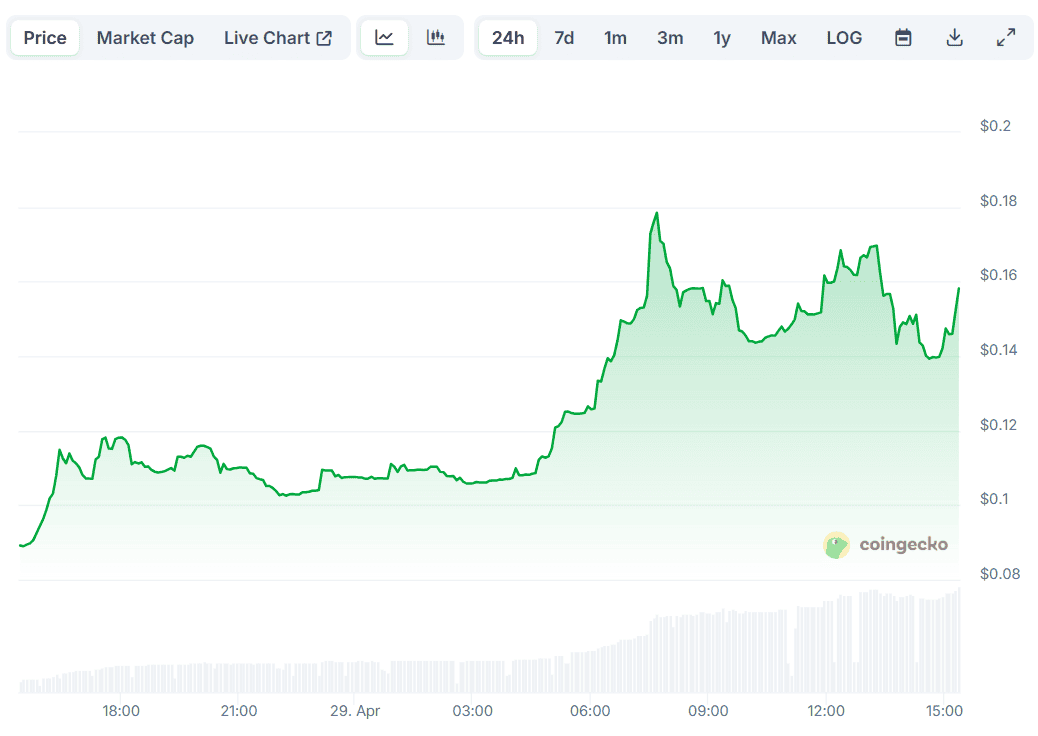This screenshot has width=1038, height=736.
Task: Switch to line chart view
Action: click(385, 38)
